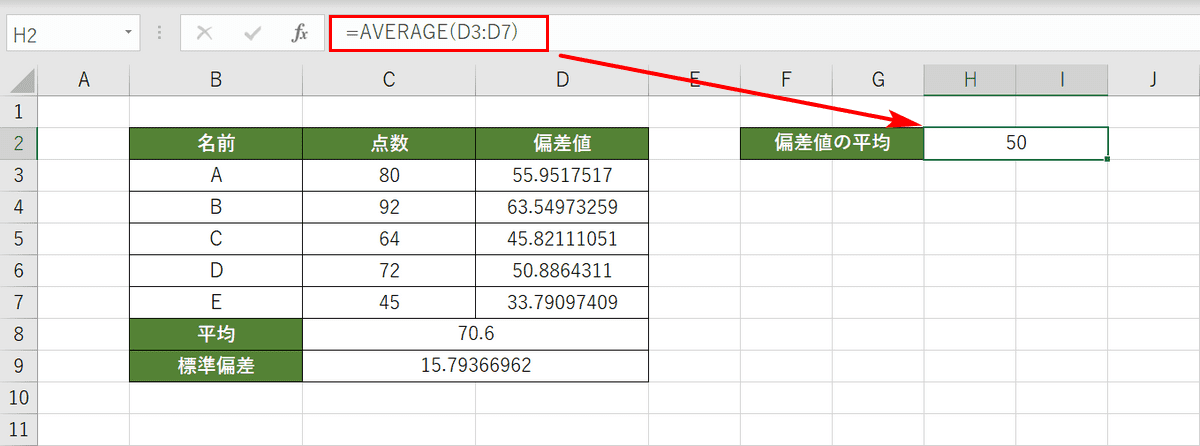Click the name cell B
This screenshot has height=446, width=1200.
[216, 207]
